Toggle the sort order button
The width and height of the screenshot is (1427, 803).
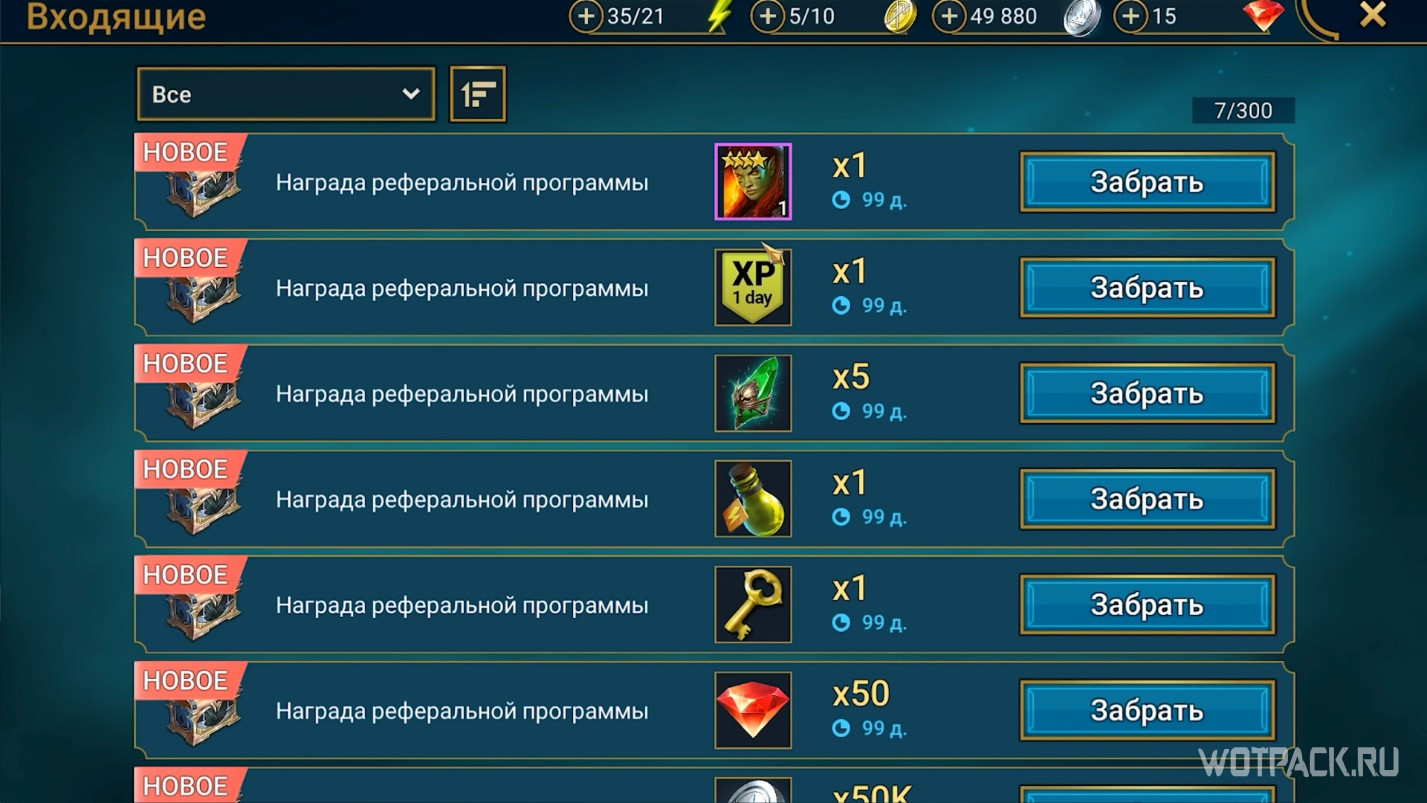click(478, 94)
